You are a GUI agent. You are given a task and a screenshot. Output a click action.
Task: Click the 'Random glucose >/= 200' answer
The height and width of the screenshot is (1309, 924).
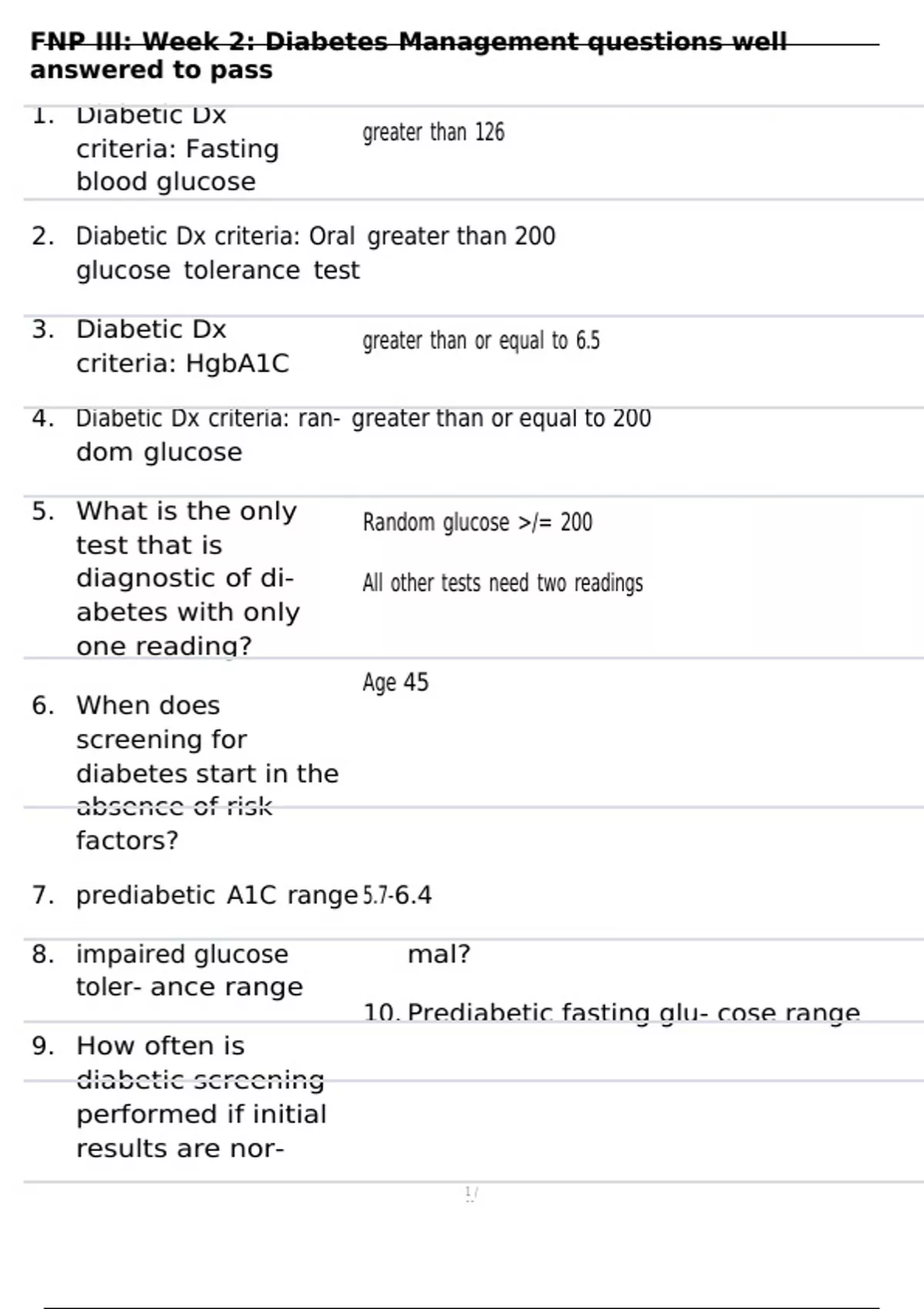pos(477,522)
